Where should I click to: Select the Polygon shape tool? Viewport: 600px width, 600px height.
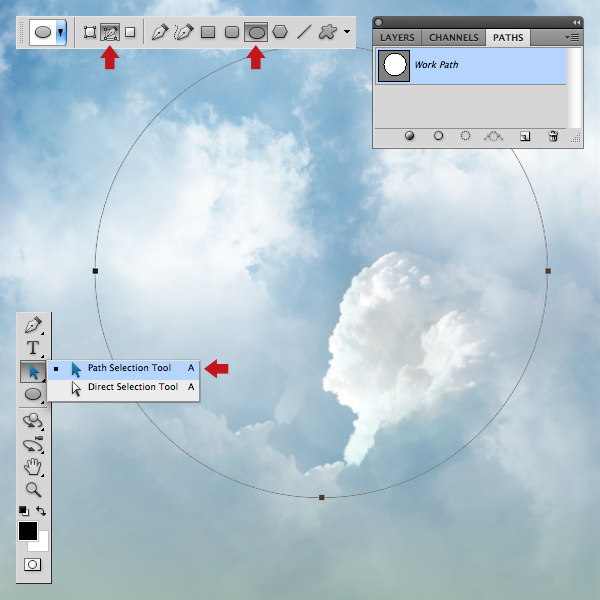[280, 32]
